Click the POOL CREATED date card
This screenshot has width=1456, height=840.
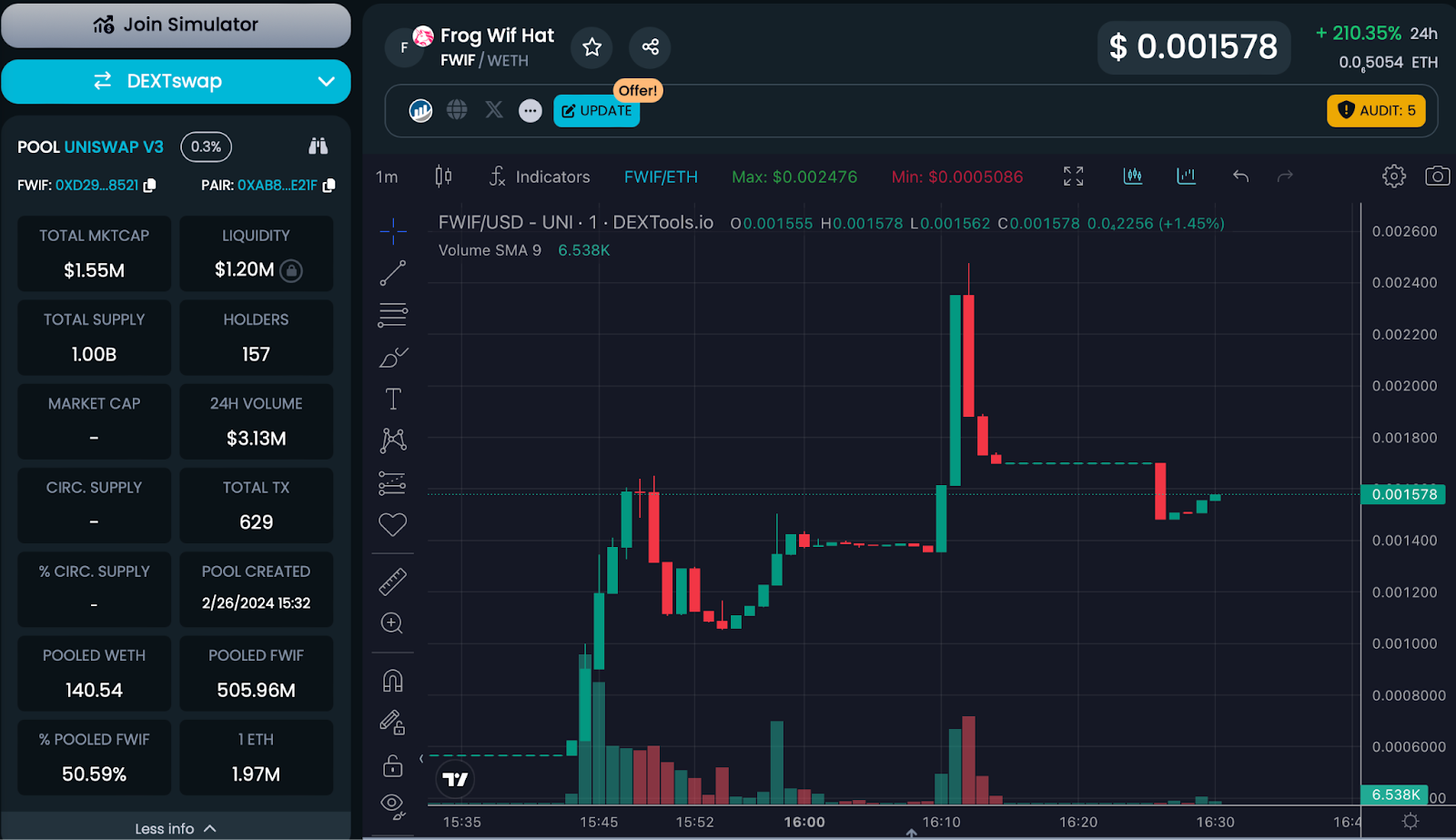point(257,589)
